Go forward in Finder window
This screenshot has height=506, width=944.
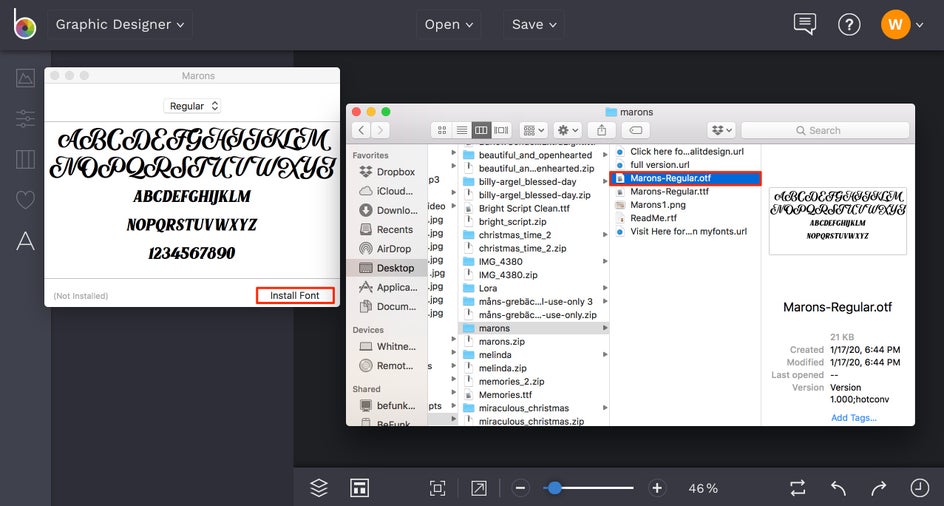380,130
